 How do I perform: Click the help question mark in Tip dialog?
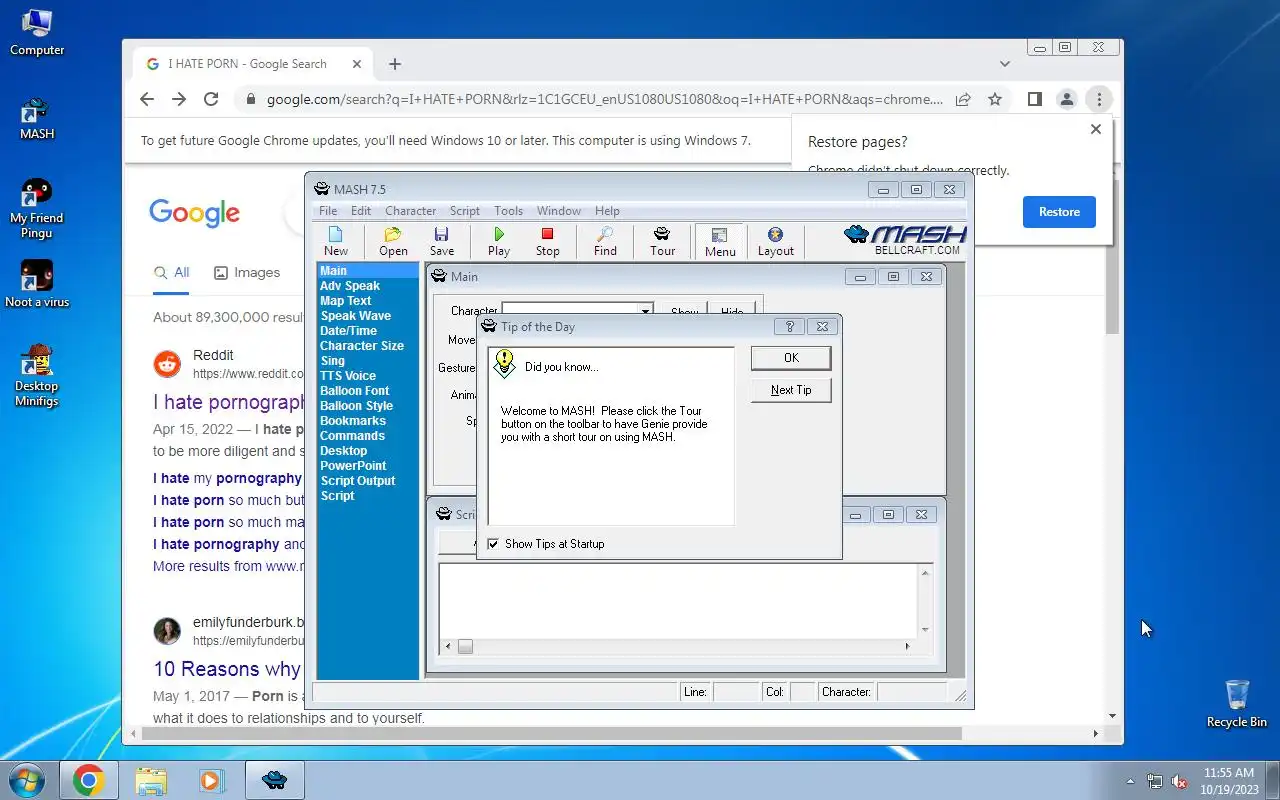789,327
